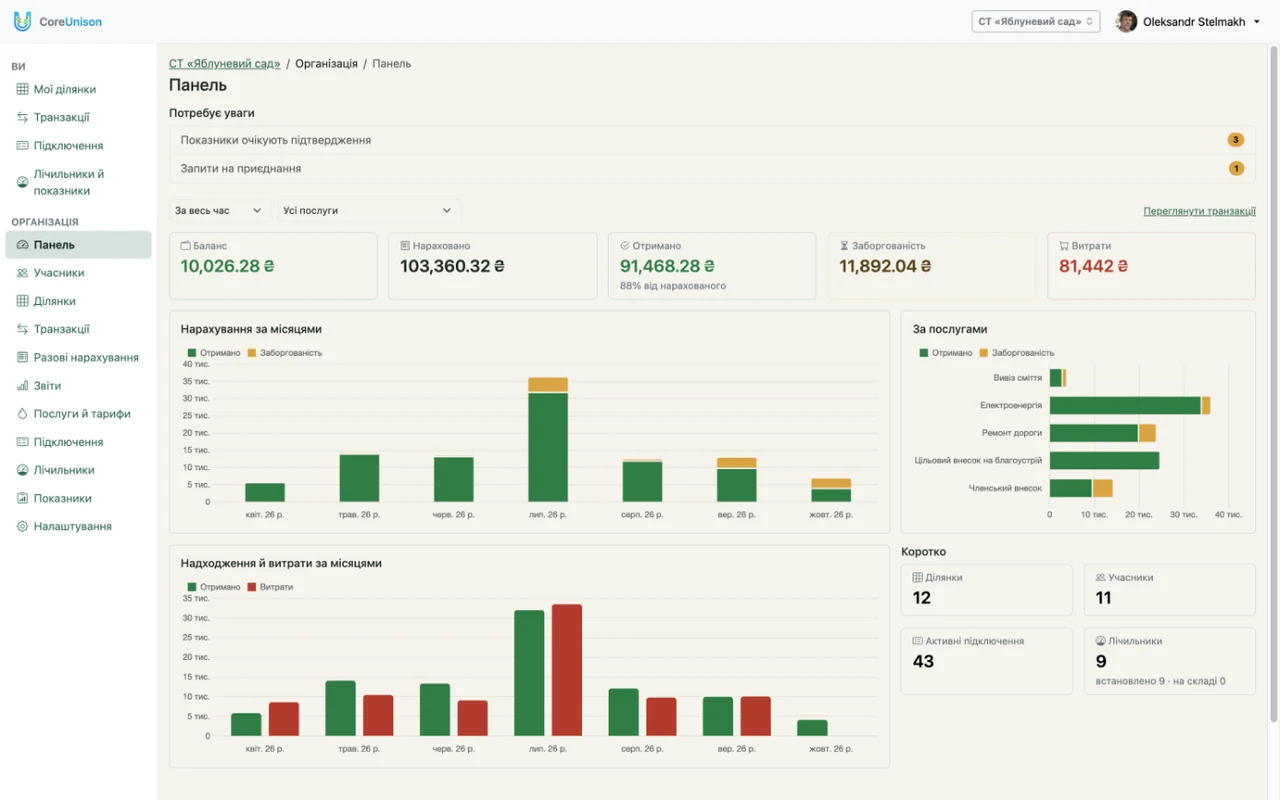The width and height of the screenshot is (1280, 800).
Task: Toggle Отримано legend in За послугами chart
Action: (946, 353)
